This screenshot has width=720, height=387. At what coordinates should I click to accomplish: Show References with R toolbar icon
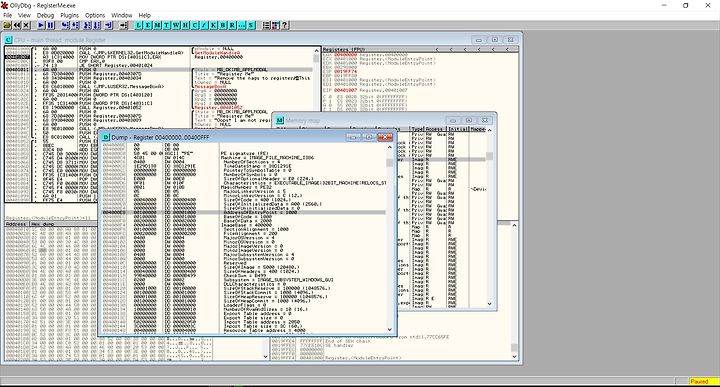[232, 25]
